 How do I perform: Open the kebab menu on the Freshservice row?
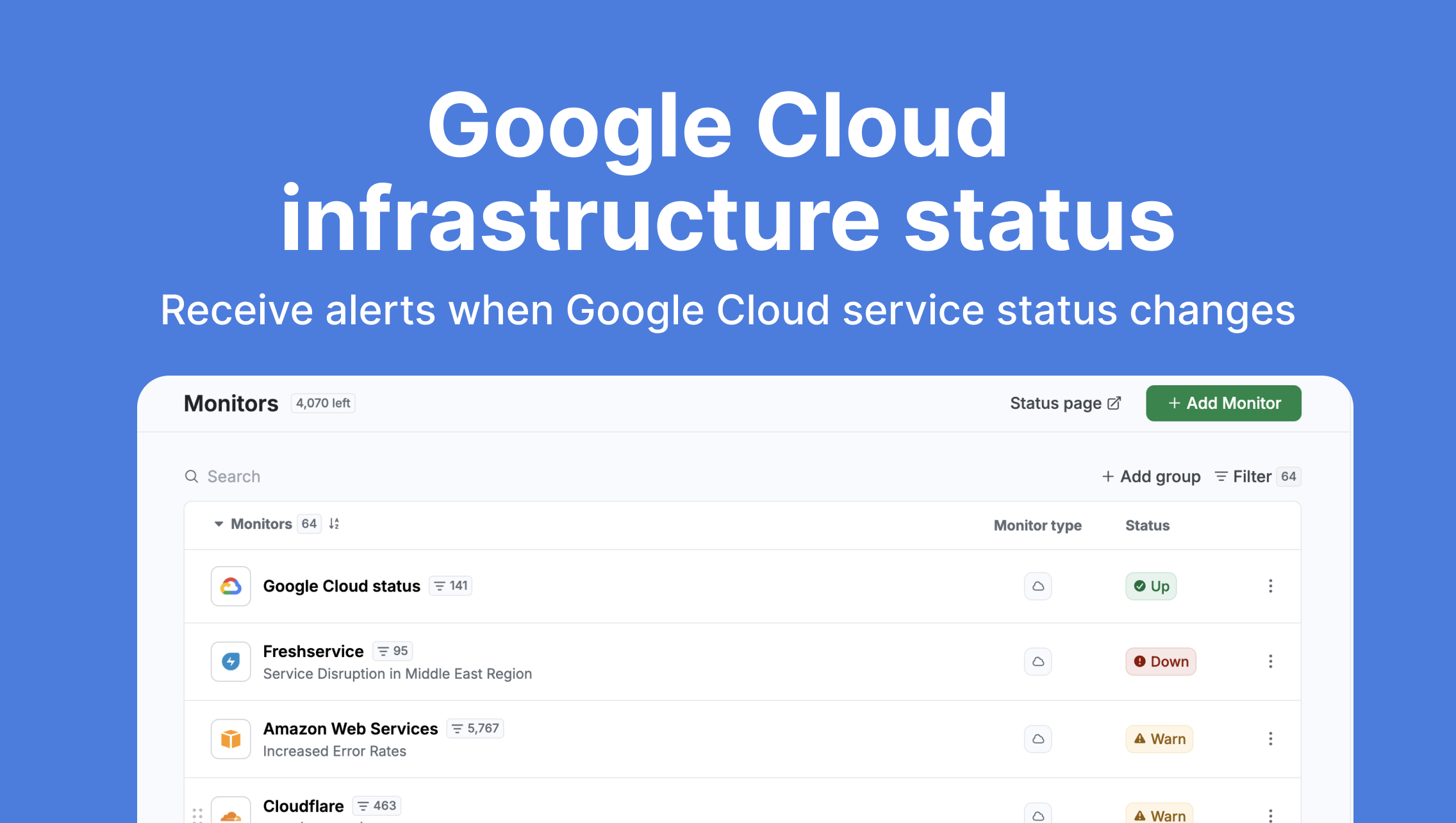click(x=1270, y=661)
